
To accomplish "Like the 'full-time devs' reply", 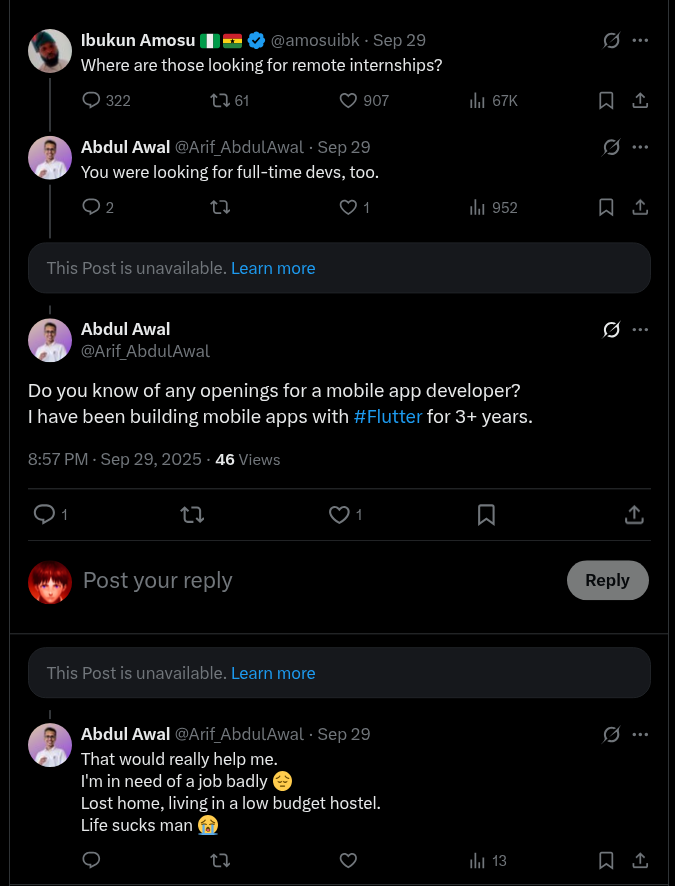I will 349,207.
